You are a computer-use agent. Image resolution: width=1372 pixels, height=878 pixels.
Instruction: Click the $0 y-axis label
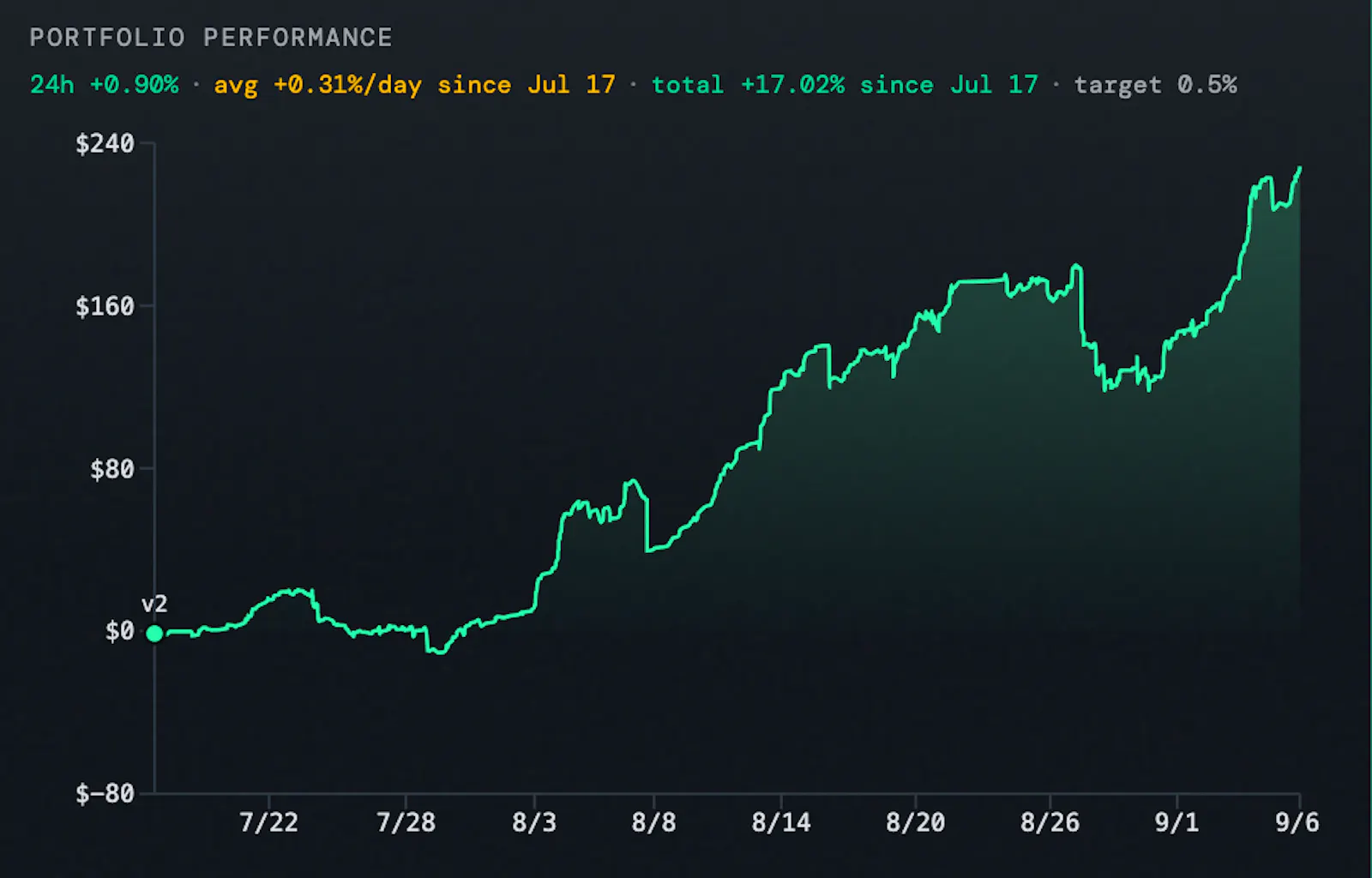tap(120, 632)
